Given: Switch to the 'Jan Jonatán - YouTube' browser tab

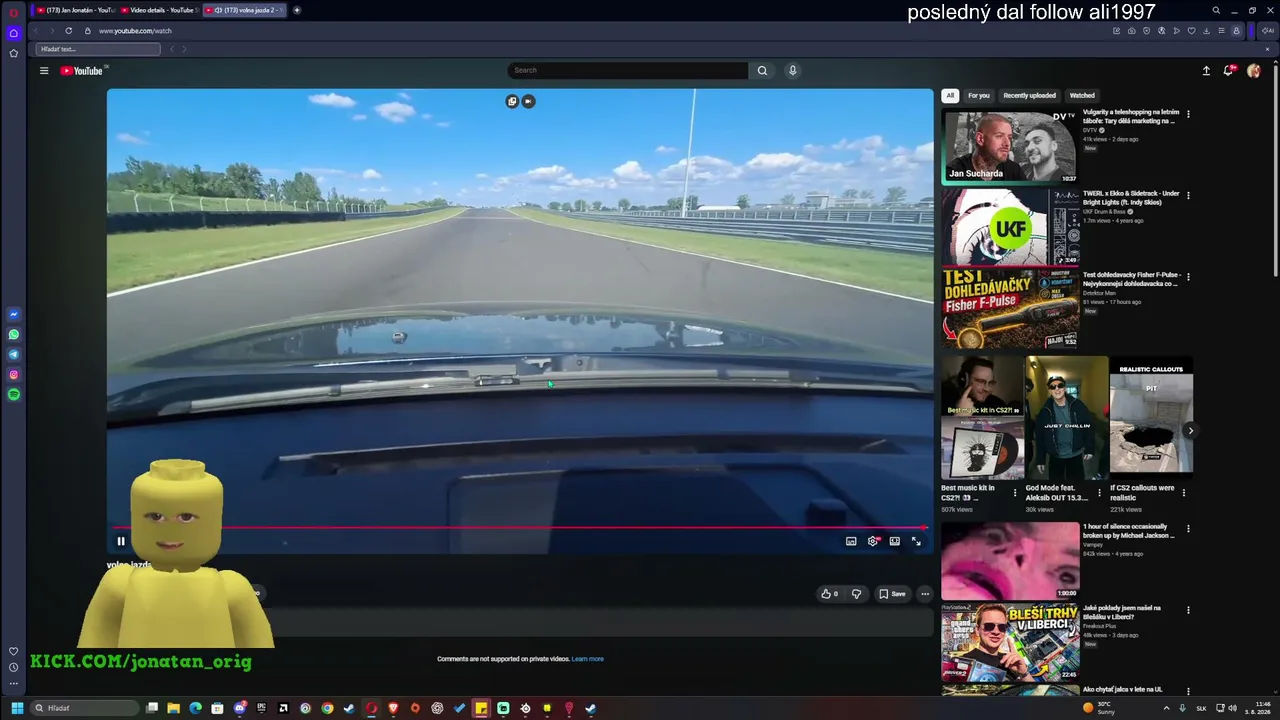Looking at the screenshot, I should click(x=75, y=10).
